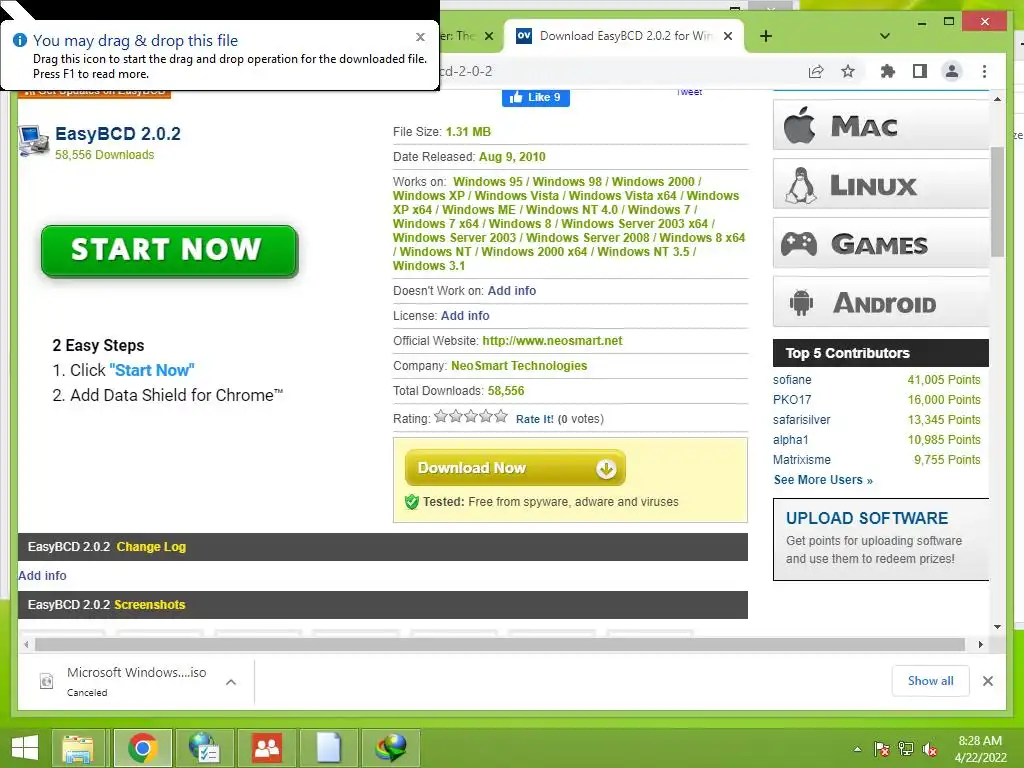The width and height of the screenshot is (1024, 768).
Task: Open the Linux category banner
Action: coord(881,184)
